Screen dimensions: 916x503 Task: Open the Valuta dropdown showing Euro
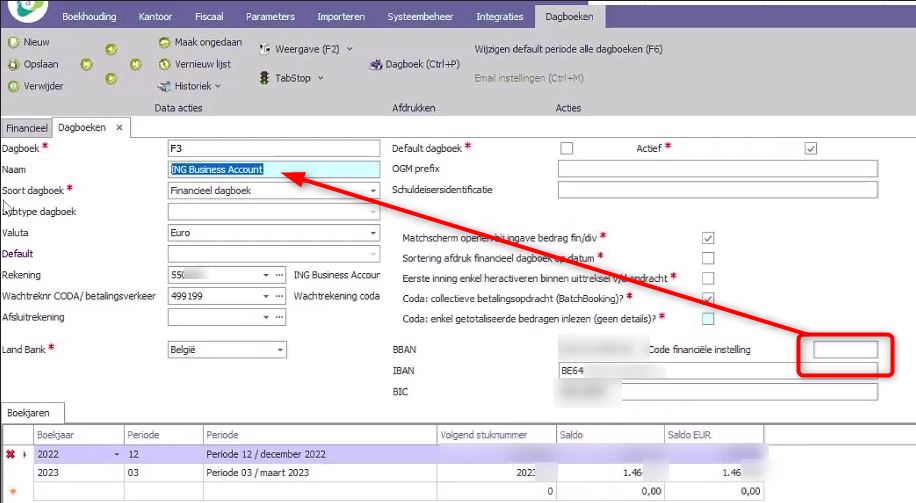coord(374,232)
